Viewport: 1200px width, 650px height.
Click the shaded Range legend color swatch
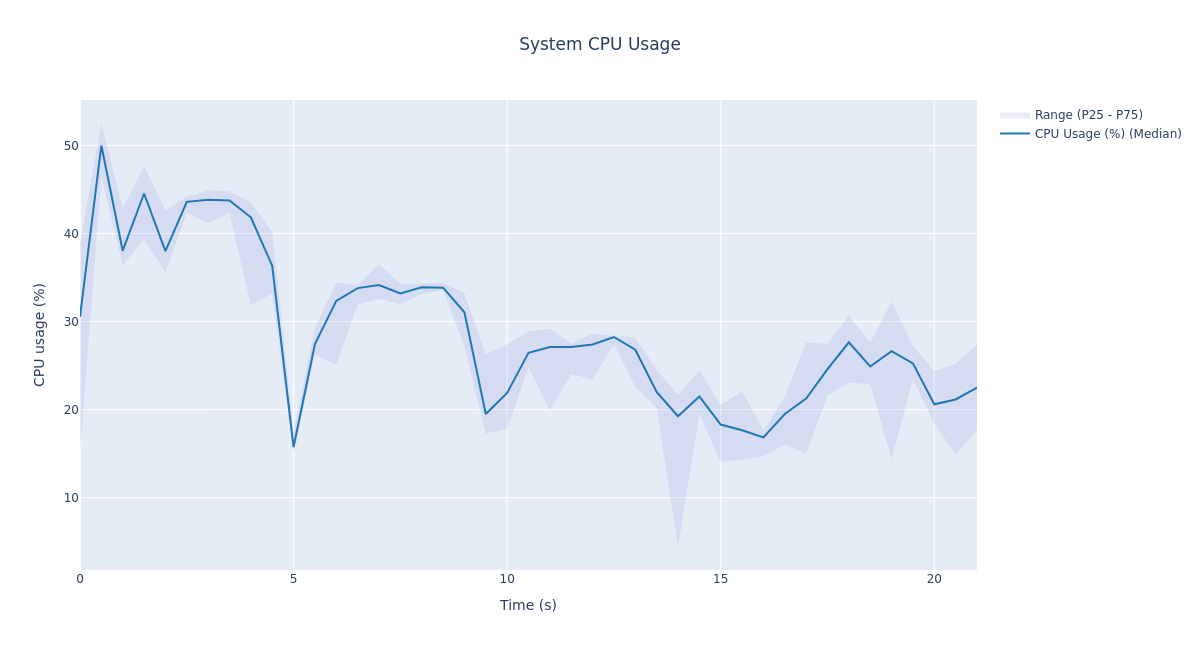click(1014, 115)
